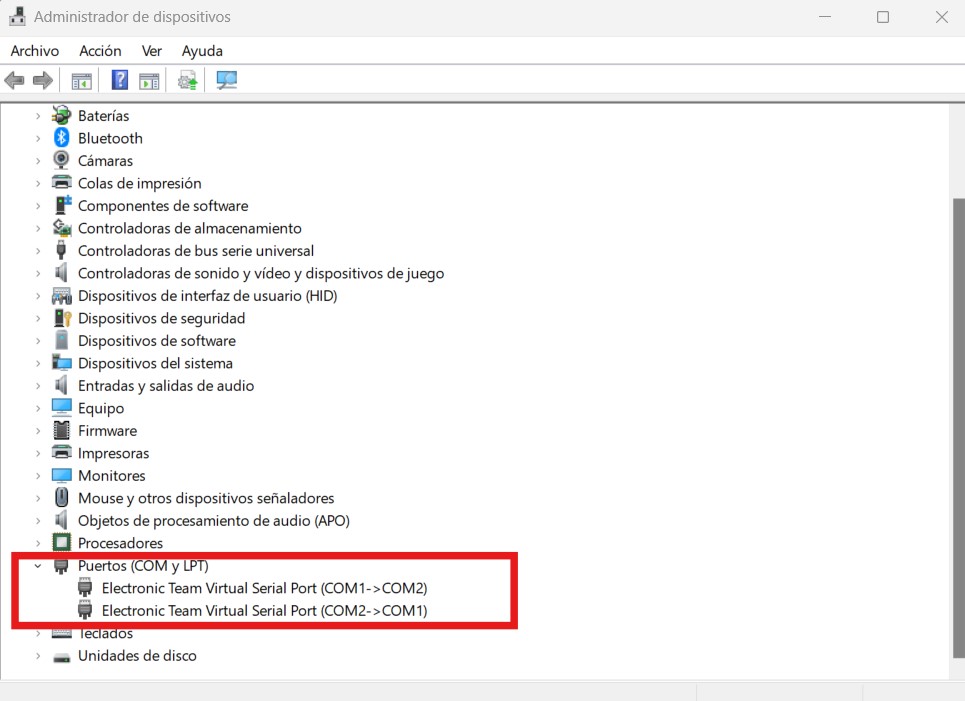Select the Dispositivos de seguridad label

pos(161,318)
